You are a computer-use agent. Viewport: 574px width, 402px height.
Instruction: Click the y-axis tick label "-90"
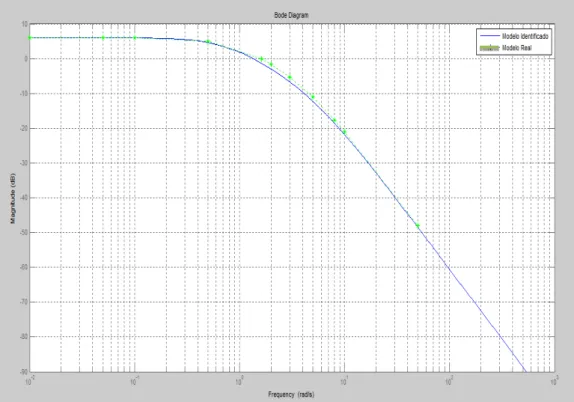(x=24, y=372)
